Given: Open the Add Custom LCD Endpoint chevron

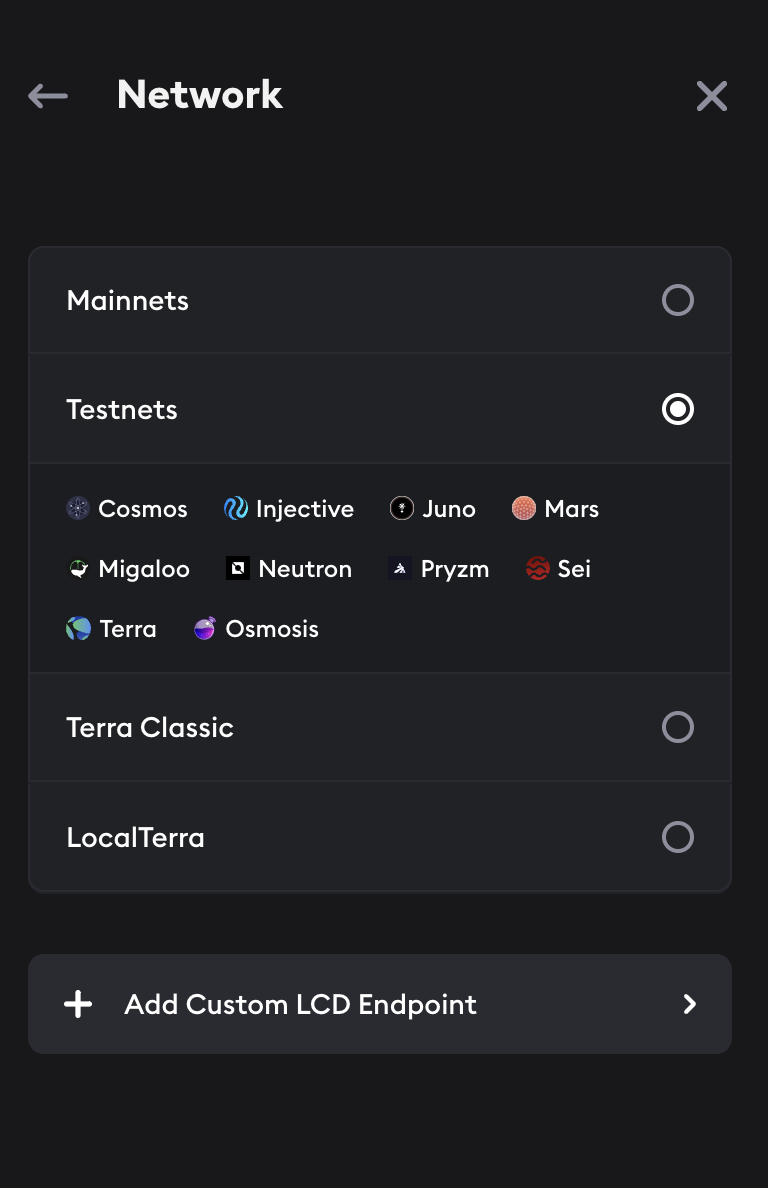Looking at the screenshot, I should (689, 1004).
